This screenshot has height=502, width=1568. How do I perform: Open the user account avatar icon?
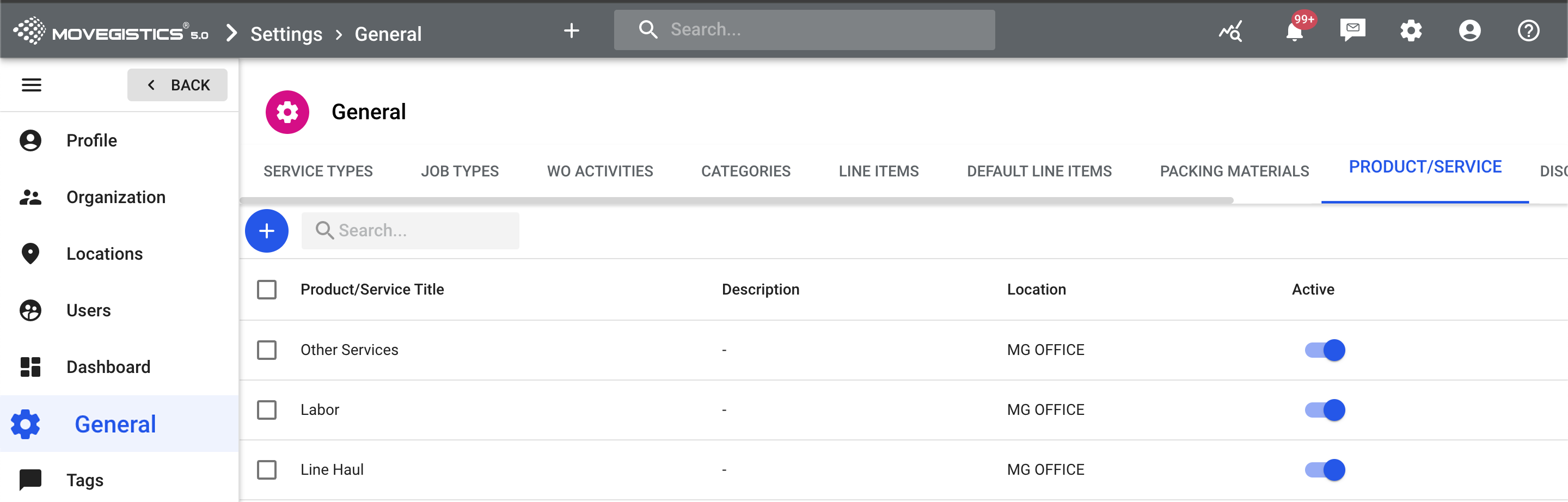tap(1469, 30)
